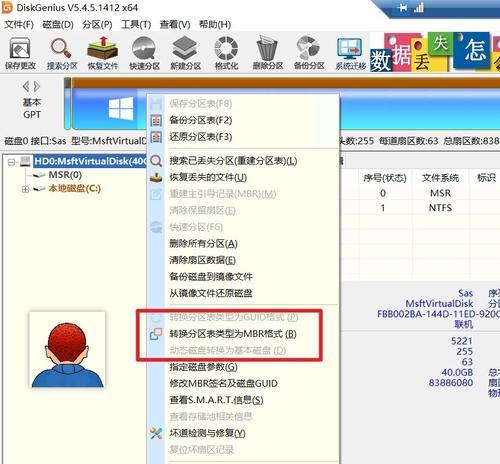Image resolution: width=500 pixels, height=464 pixels.
Task: Click the 删除分区 trash icon
Action: click(268, 53)
